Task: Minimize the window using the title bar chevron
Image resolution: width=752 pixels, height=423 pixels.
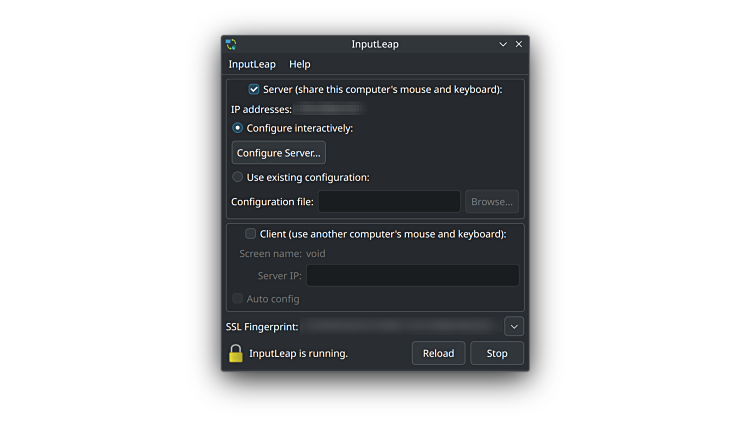Action: click(503, 44)
